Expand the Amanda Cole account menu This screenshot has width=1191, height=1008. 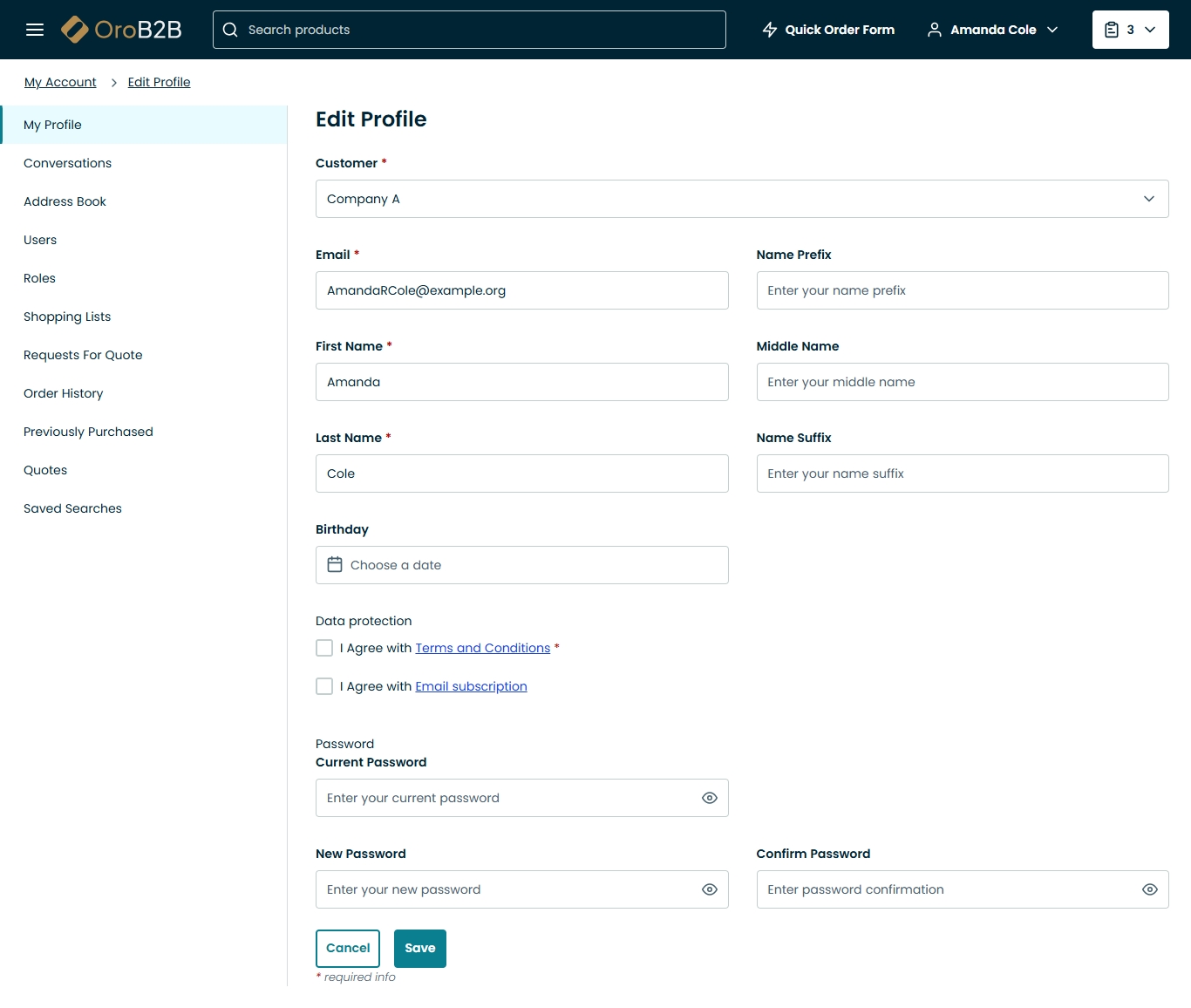click(1052, 30)
